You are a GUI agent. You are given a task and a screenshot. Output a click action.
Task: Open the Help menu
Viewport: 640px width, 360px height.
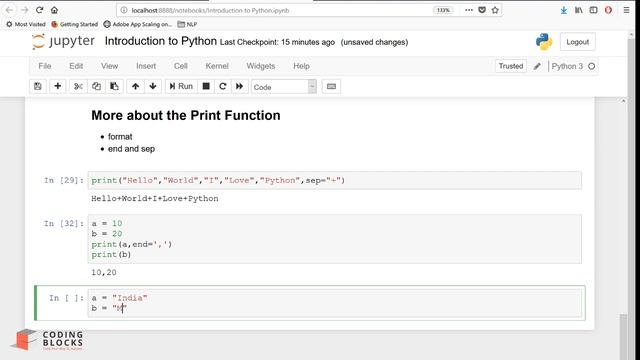[301, 66]
